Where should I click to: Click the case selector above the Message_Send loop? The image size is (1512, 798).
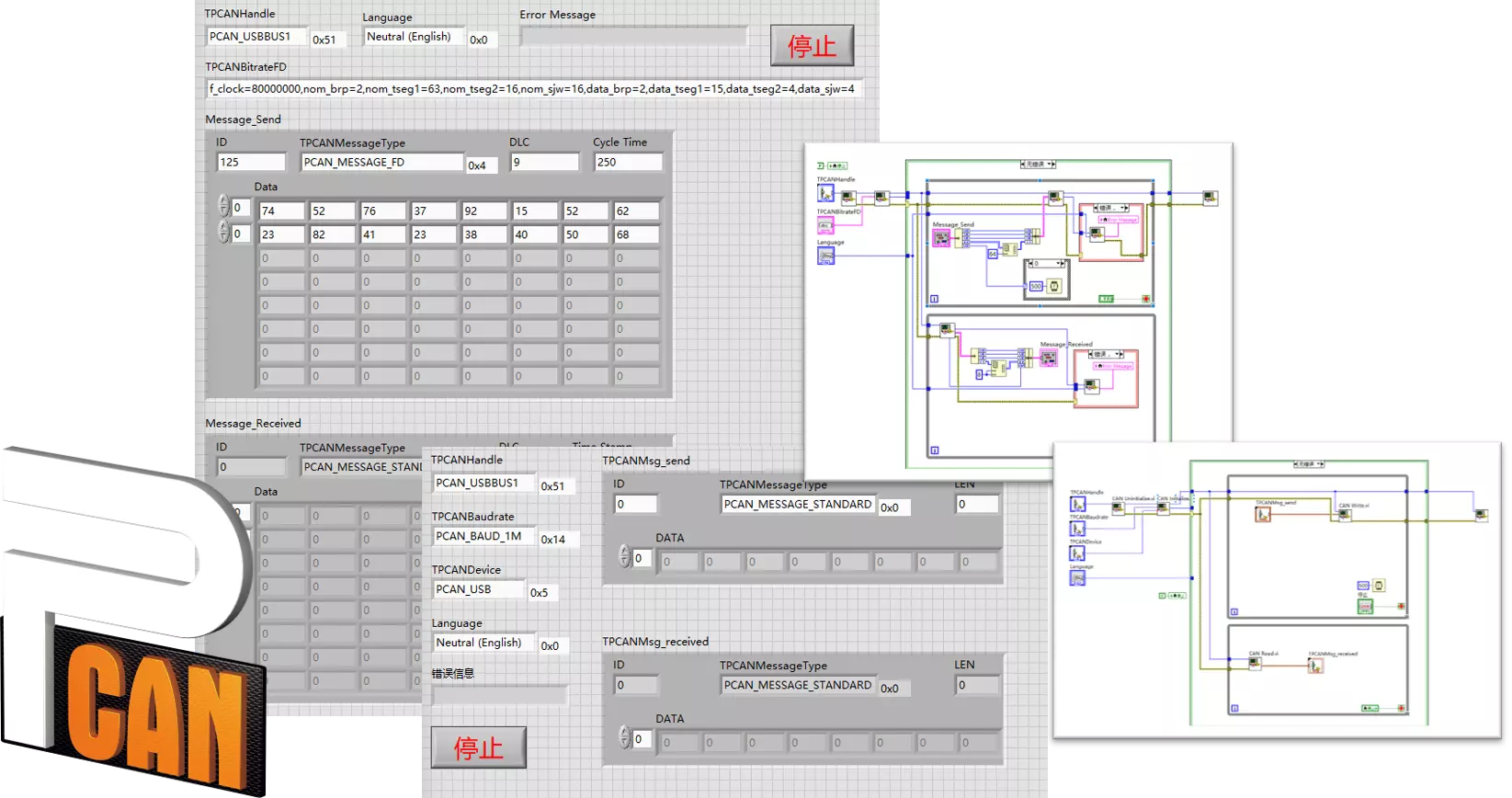pos(1038,165)
